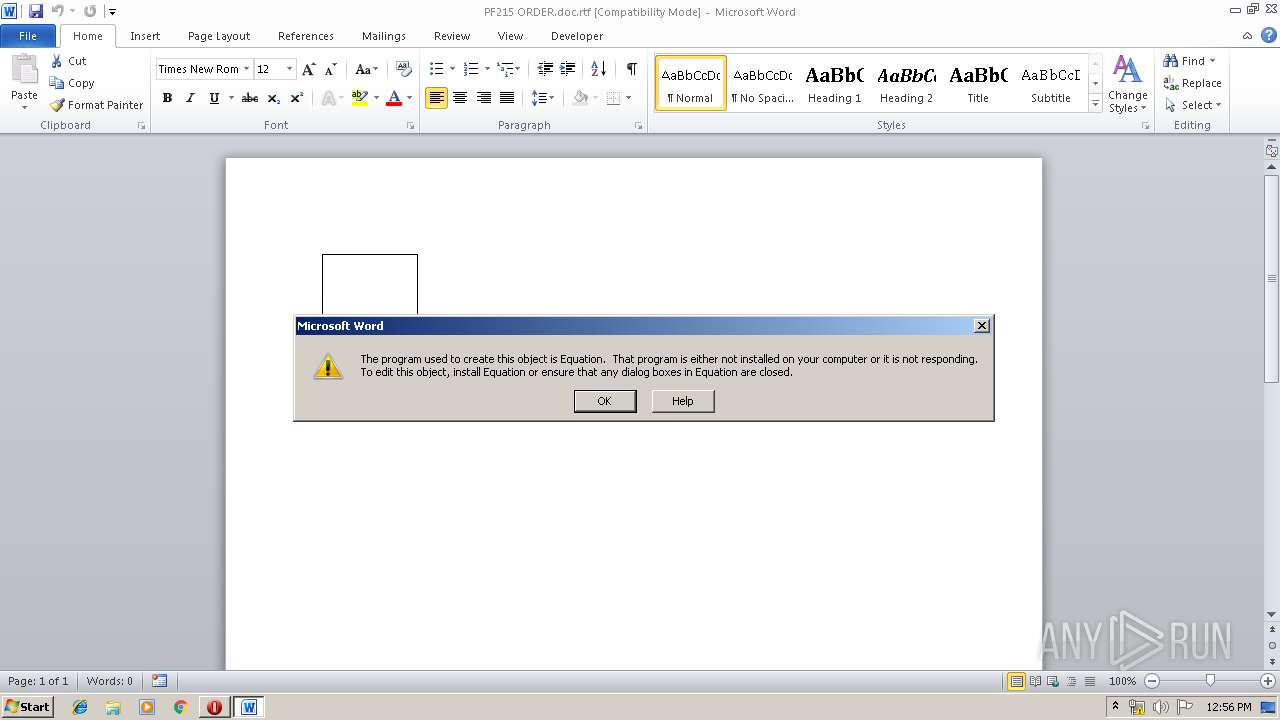Viewport: 1280px width, 720px height.
Task: Toggle superscript formatting
Action: click(297, 98)
